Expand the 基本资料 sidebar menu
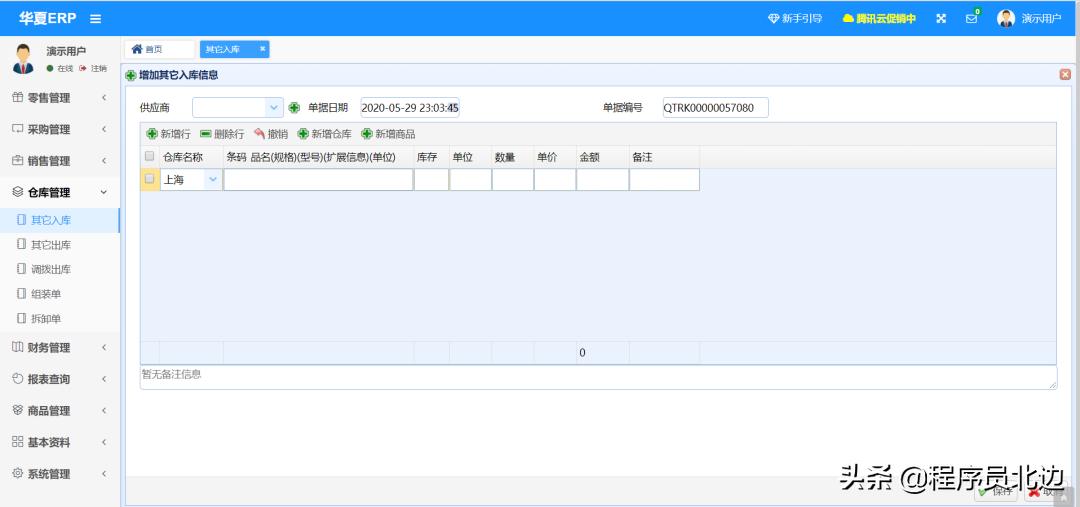 pos(59,443)
